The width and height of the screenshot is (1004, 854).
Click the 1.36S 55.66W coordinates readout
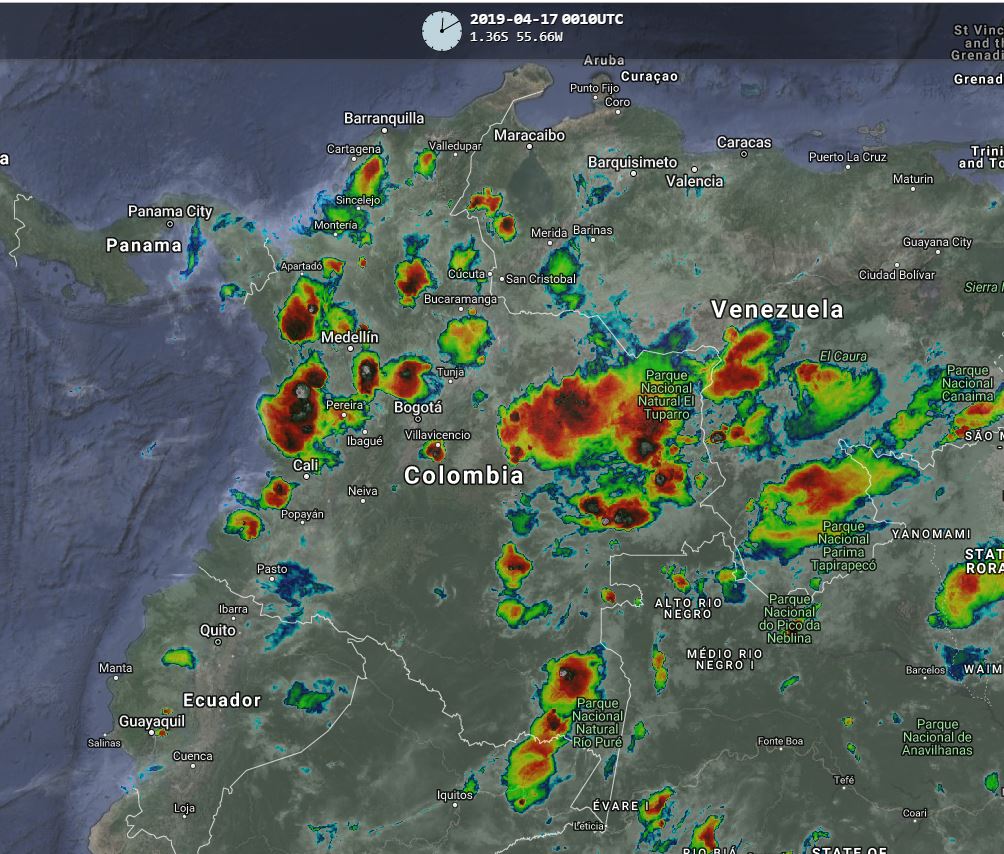click(516, 37)
